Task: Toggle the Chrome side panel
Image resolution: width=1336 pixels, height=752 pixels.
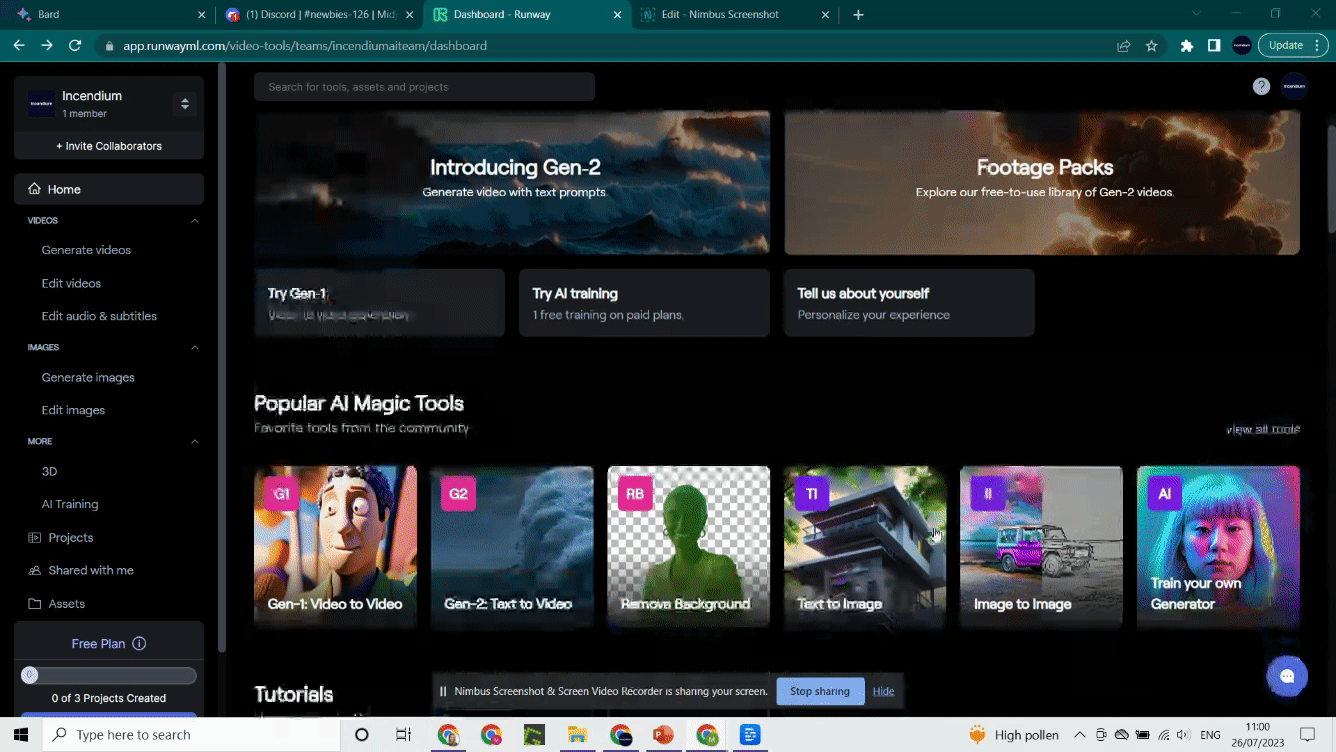Action: tap(1214, 46)
